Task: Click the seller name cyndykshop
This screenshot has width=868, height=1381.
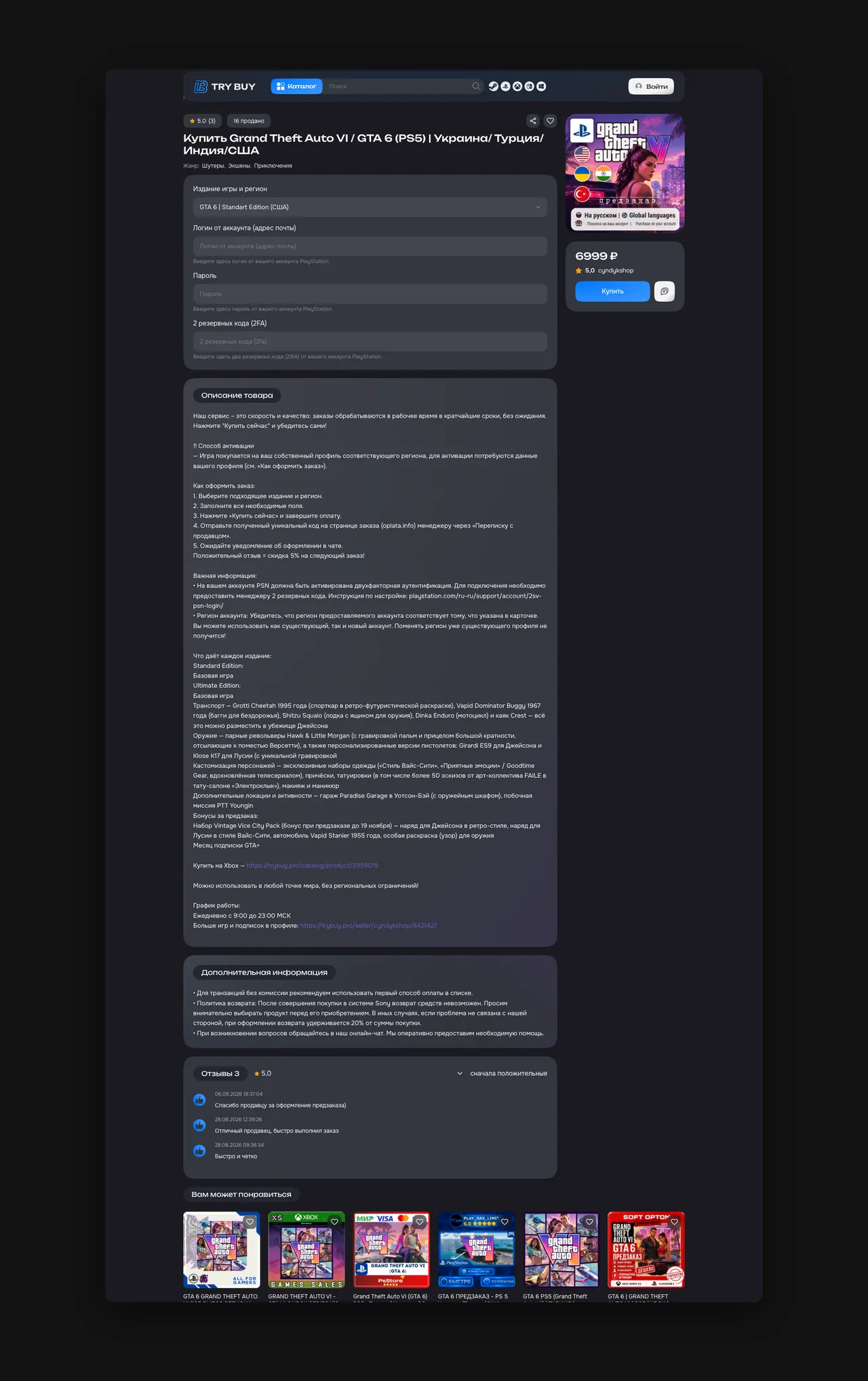Action: (616, 271)
